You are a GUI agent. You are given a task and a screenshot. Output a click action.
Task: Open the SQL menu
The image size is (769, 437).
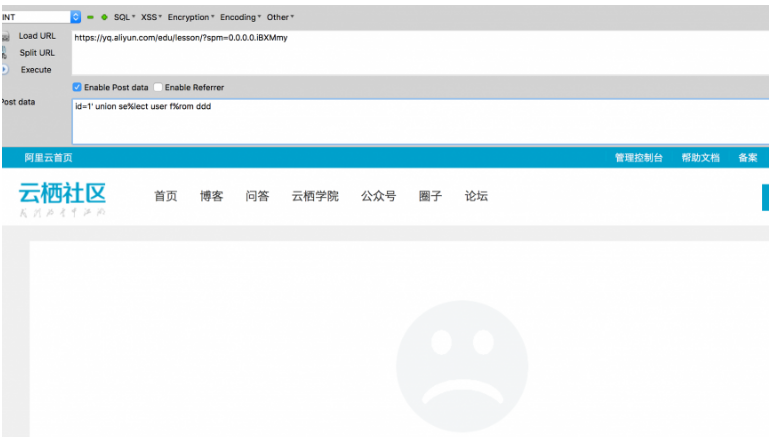point(125,17)
